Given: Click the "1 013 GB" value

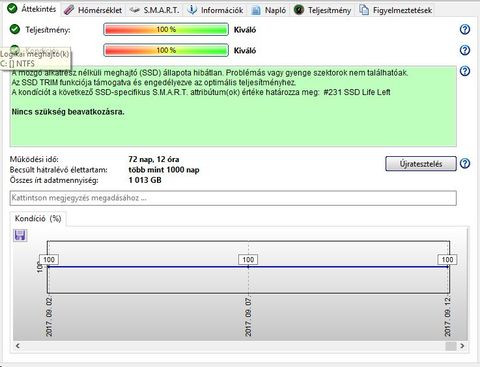Looking at the screenshot, I should 145,180.
